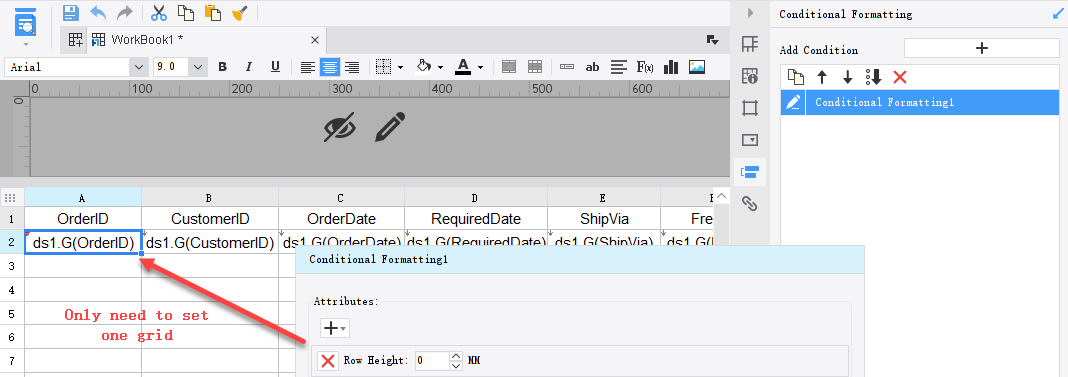Align text to the center
This screenshot has width=1068, height=377.
330,67
